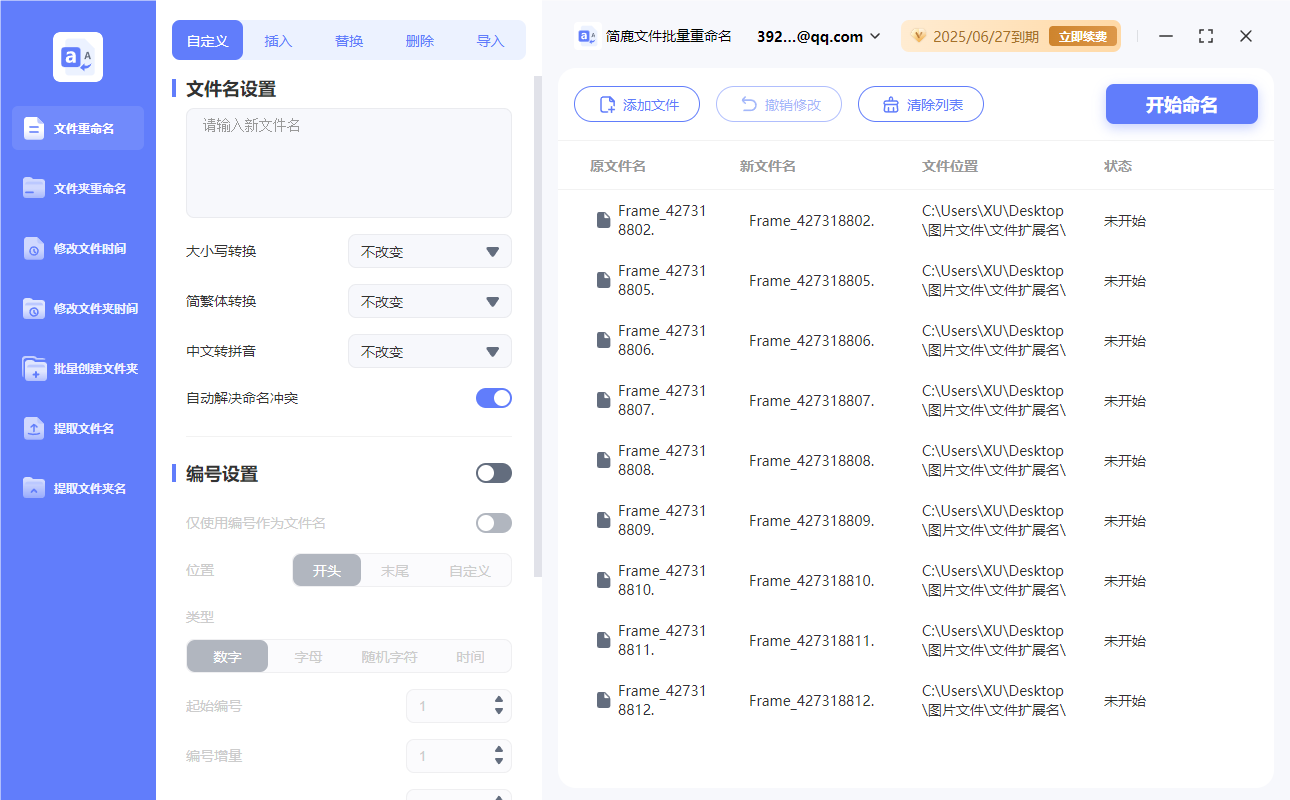This screenshot has width=1290, height=800.
Task: Enable the 编号设置 switch
Action: tap(493, 472)
